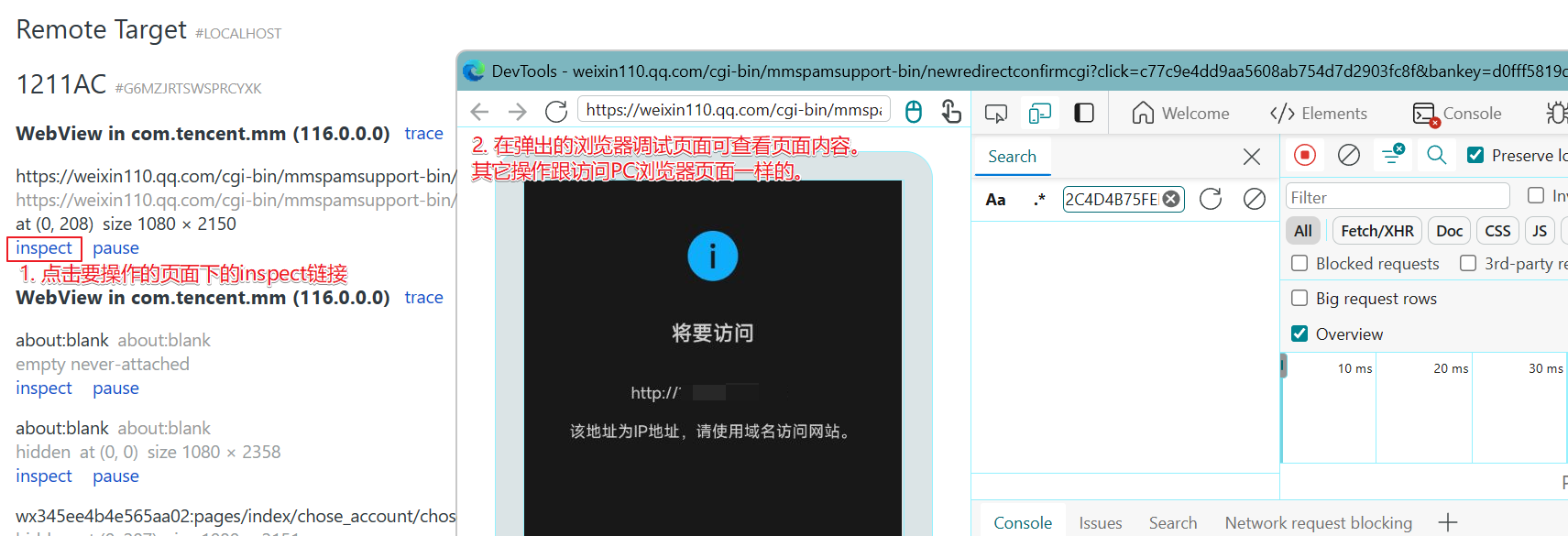Clear the network log

point(1349,156)
